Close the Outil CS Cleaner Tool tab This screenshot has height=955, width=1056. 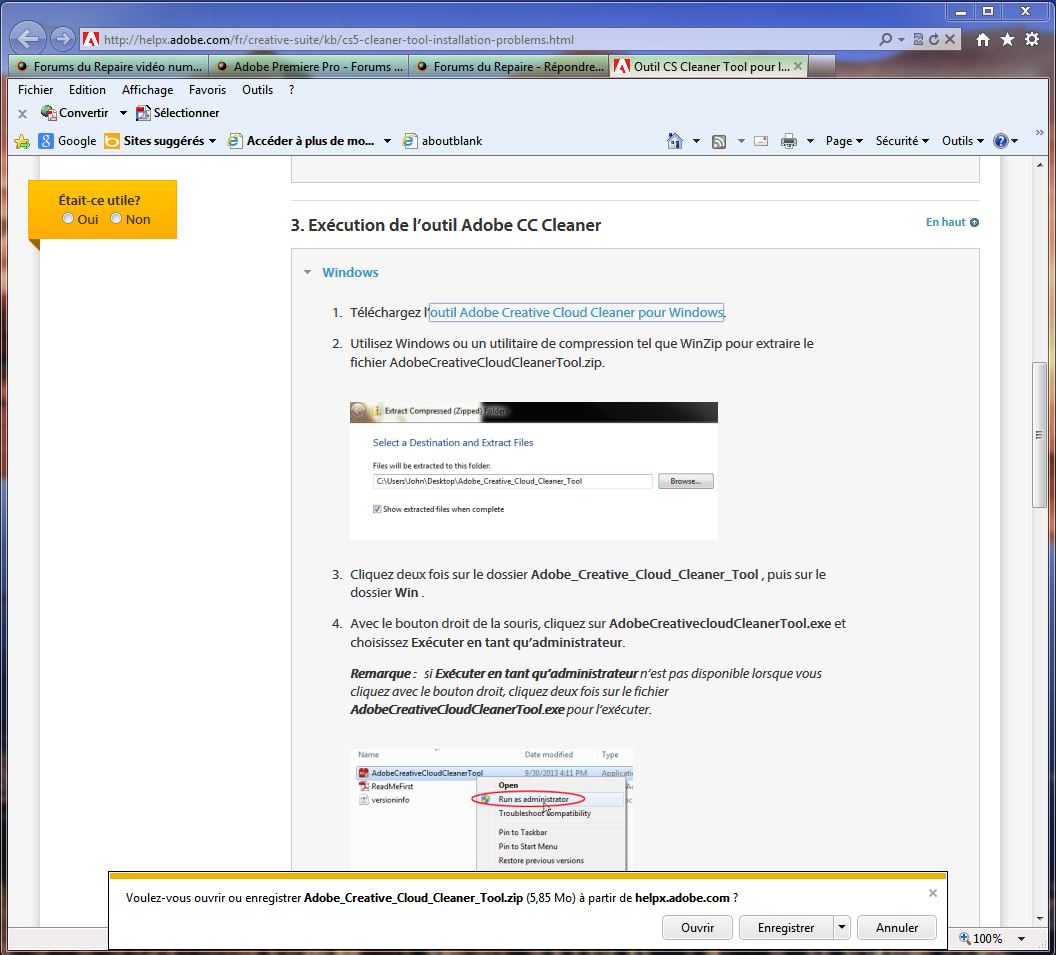pos(798,66)
